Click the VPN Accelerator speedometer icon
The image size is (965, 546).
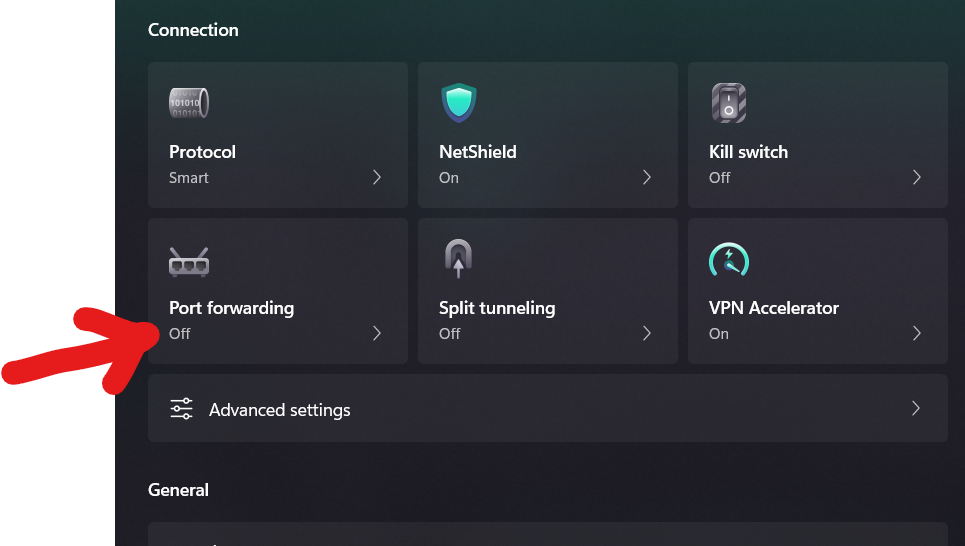729,259
